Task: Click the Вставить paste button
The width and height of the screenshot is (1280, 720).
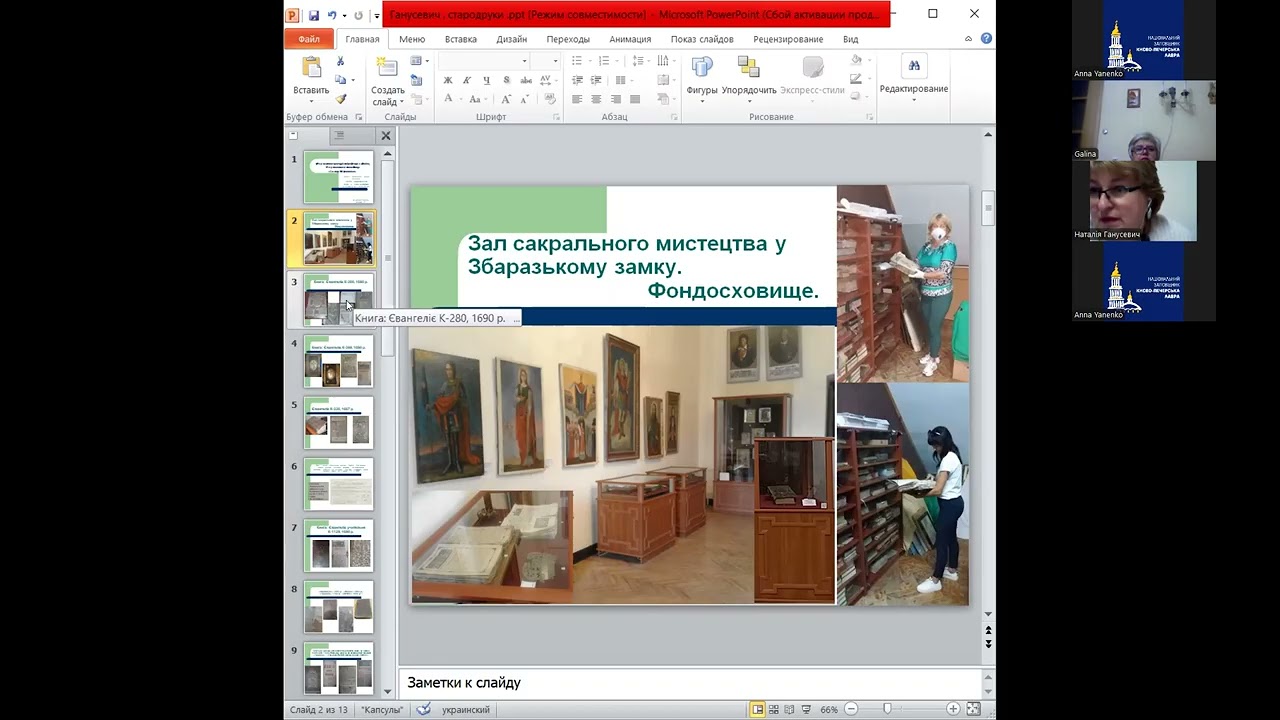Action: pos(311,79)
